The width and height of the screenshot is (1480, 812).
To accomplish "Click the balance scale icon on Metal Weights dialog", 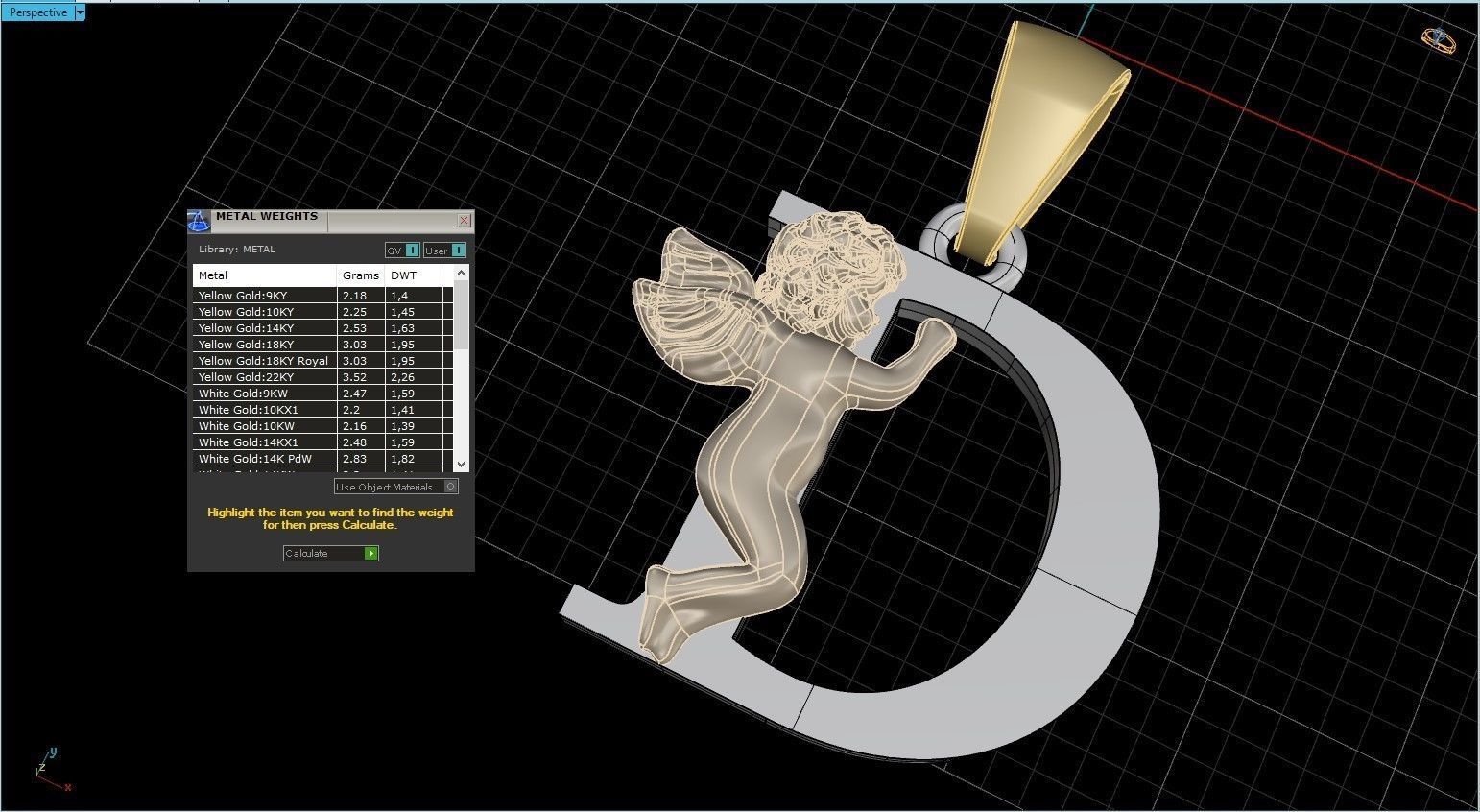I will click(199, 220).
